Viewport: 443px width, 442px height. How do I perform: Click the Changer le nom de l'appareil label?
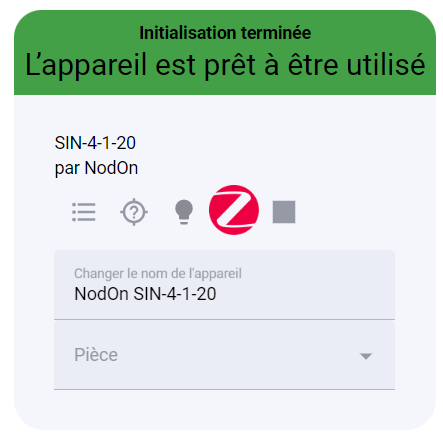[158, 274]
